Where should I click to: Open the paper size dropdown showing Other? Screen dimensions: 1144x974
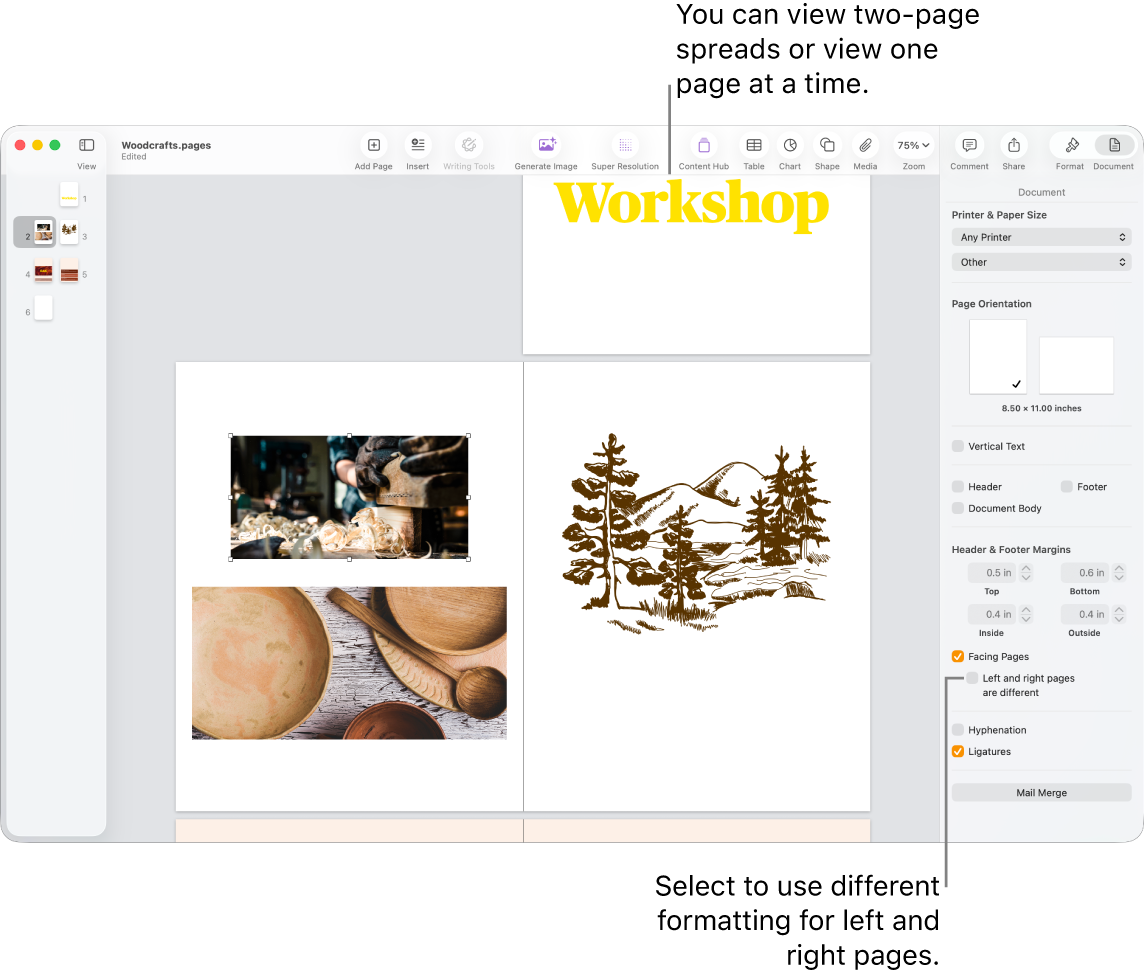tap(1041, 261)
